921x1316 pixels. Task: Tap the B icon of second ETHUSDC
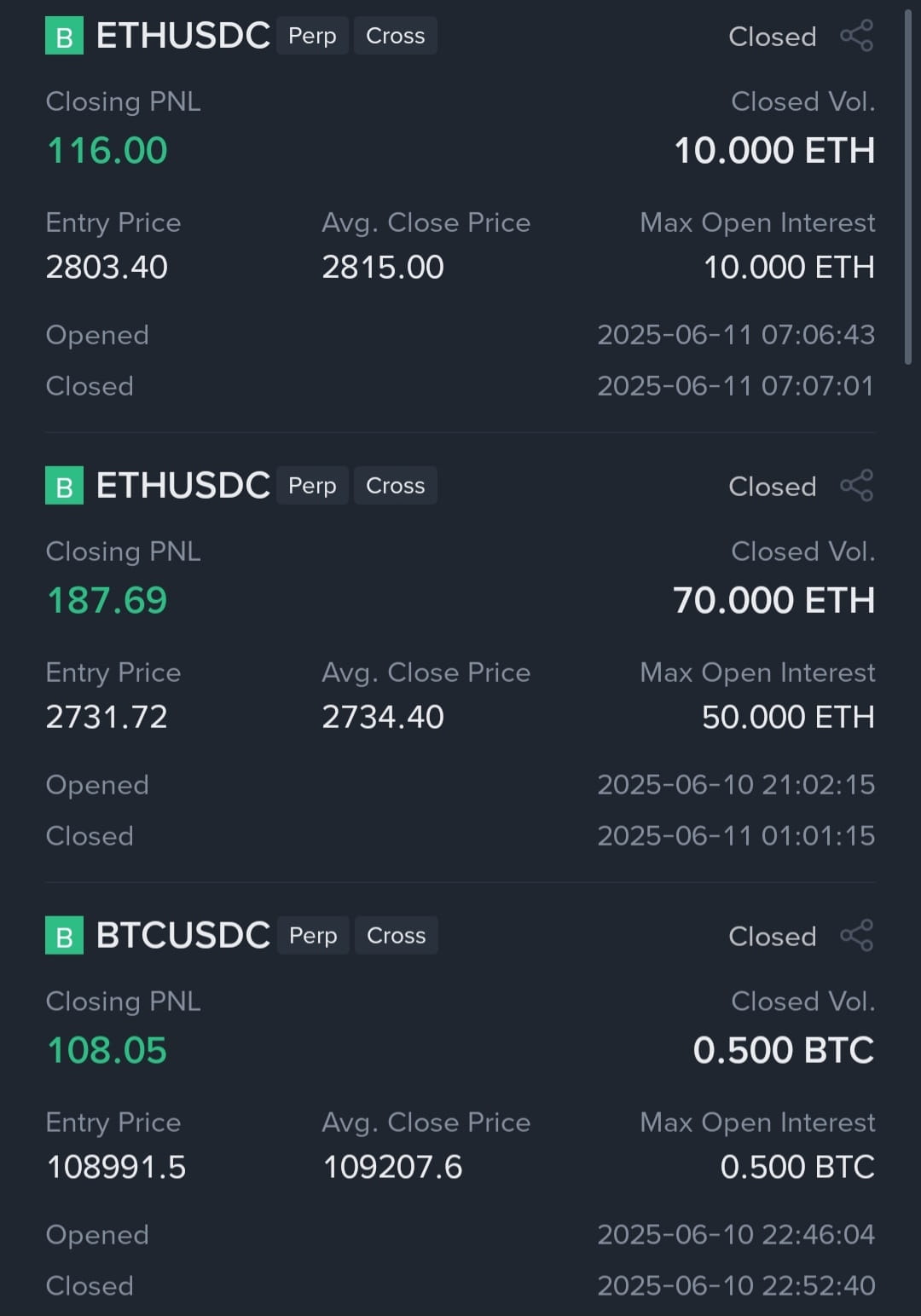tap(64, 486)
